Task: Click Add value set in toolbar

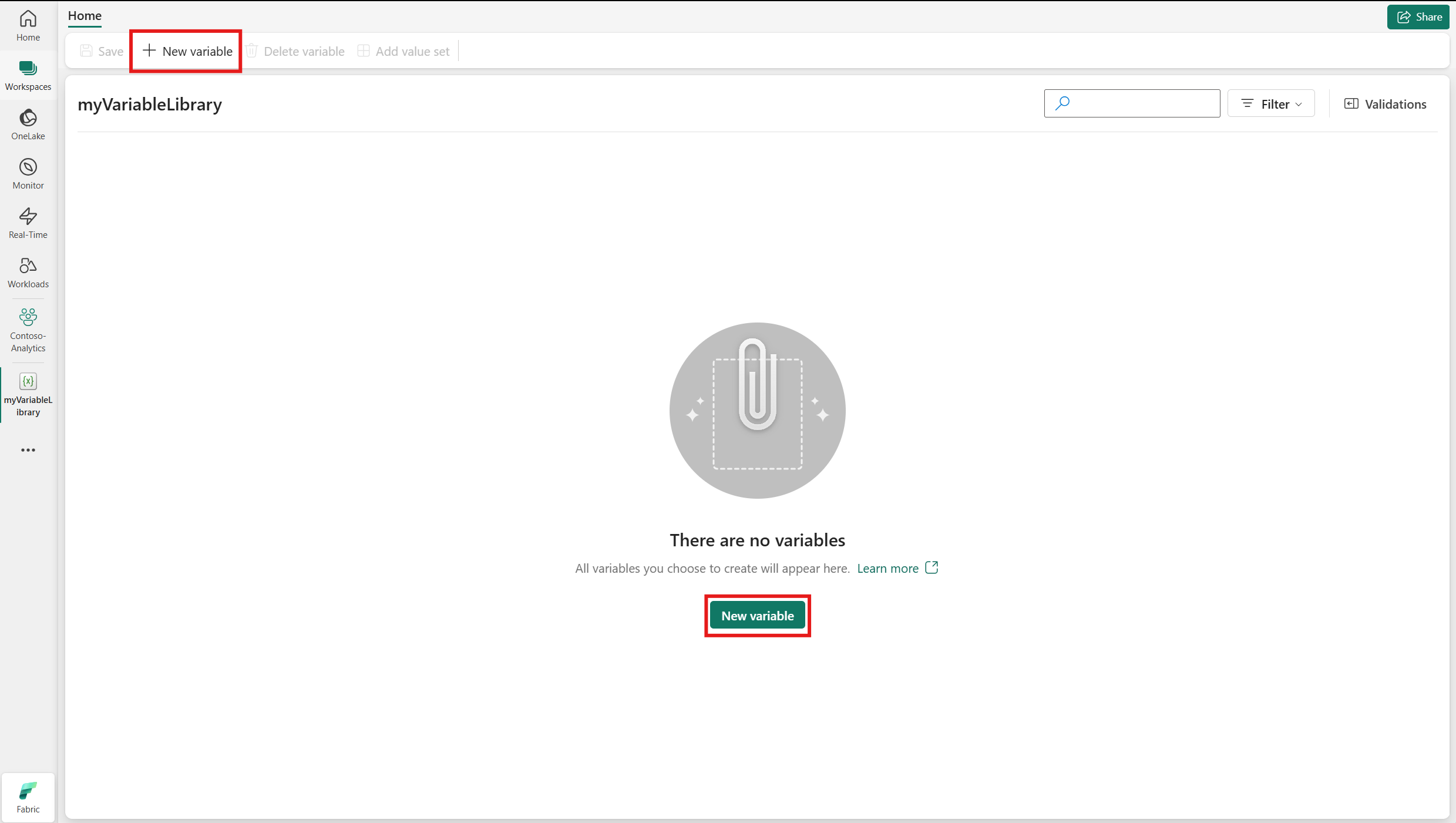Action: (403, 51)
